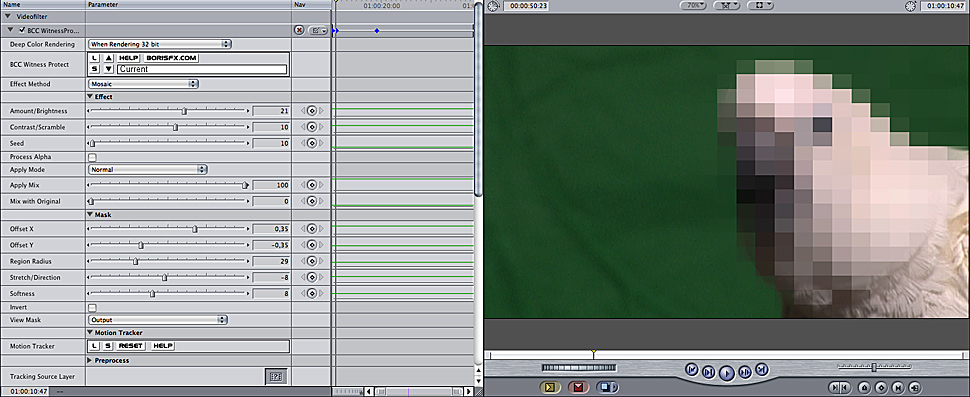This screenshot has width=970, height=397.
Task: Toggle the Invert mask checkbox
Action: click(x=92, y=307)
